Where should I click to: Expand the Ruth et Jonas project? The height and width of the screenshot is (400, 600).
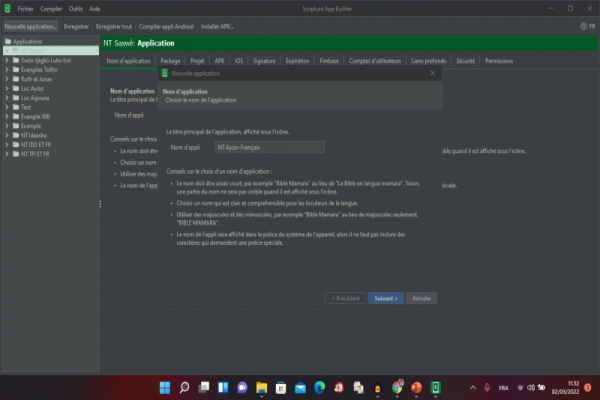pos(7,80)
